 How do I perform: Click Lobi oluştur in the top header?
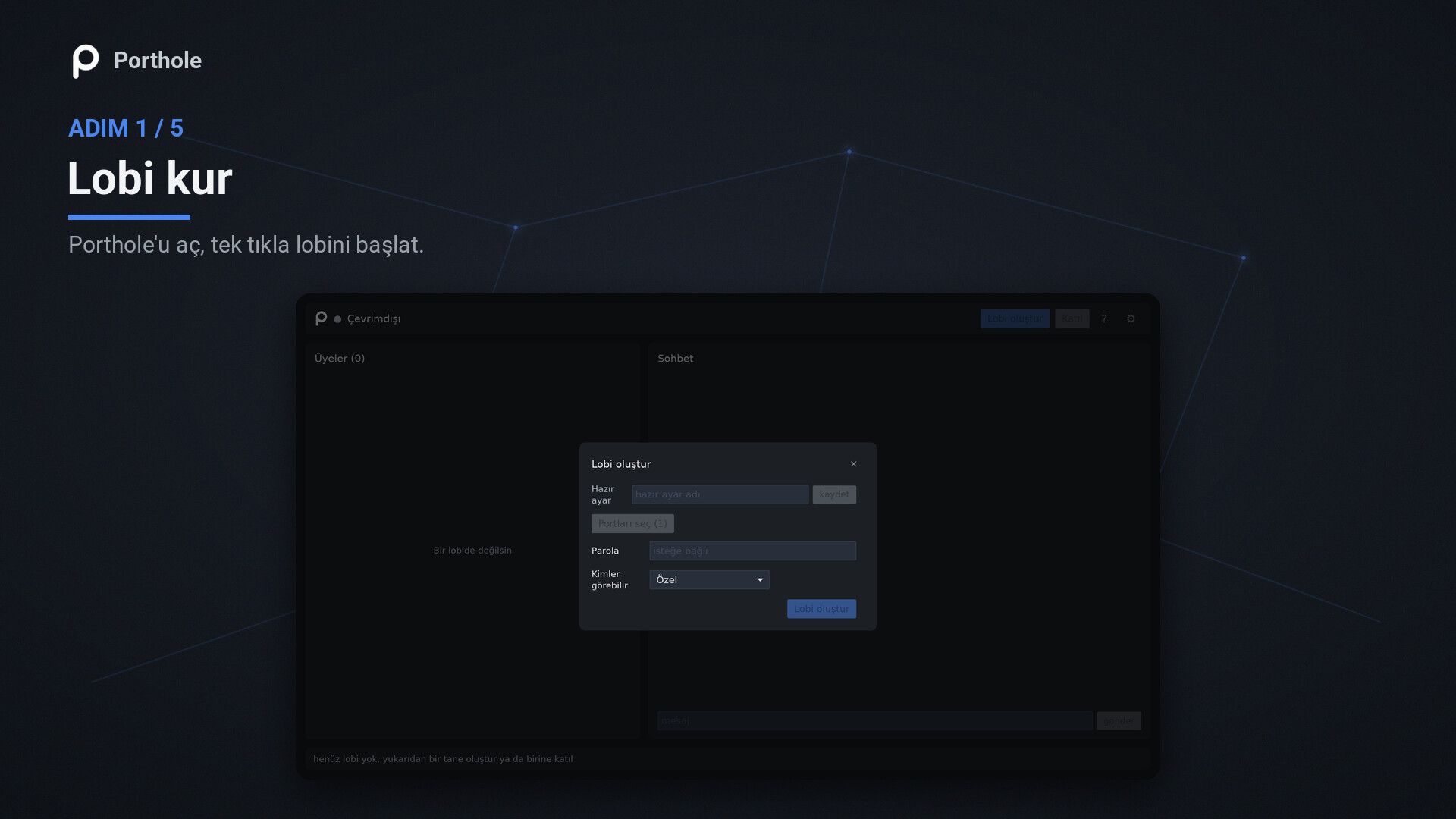pyautogui.click(x=1015, y=318)
